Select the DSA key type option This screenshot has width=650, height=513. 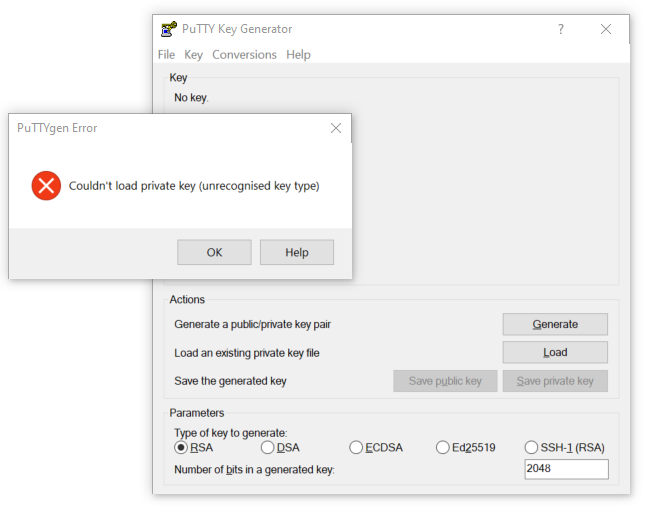268,448
